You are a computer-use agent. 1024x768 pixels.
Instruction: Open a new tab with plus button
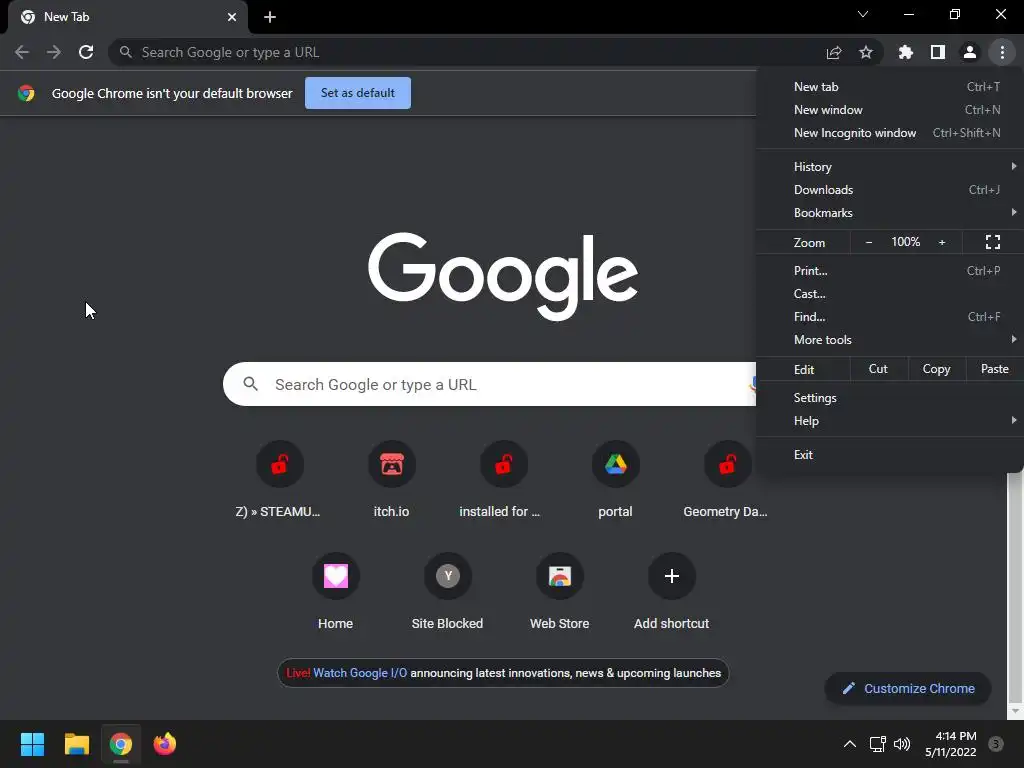[270, 17]
